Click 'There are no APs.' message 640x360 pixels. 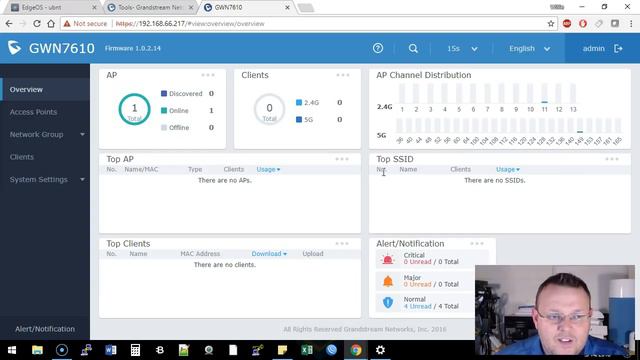click(225, 180)
